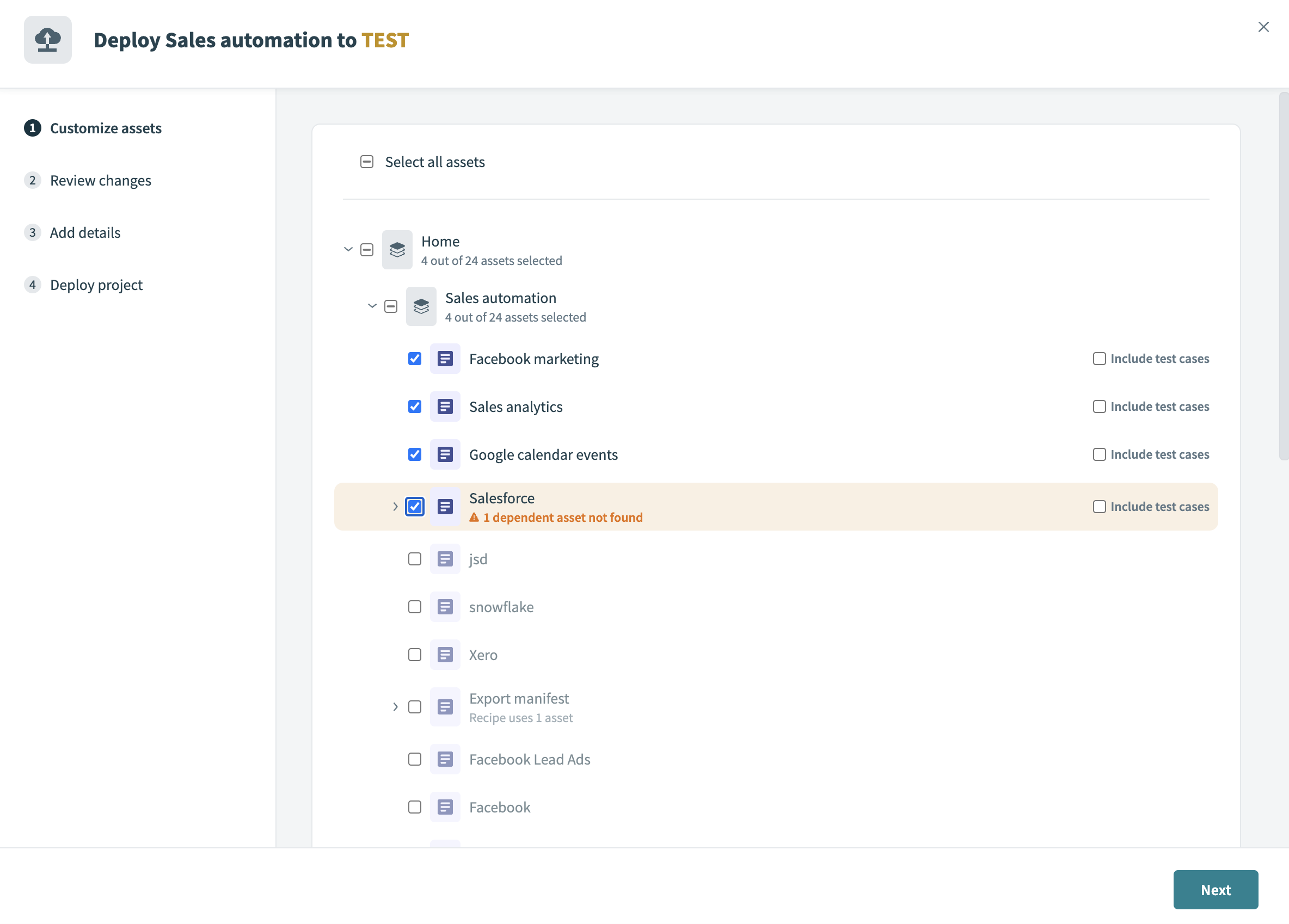Click the Sales automation project icon
1289x924 pixels.
tap(421, 306)
